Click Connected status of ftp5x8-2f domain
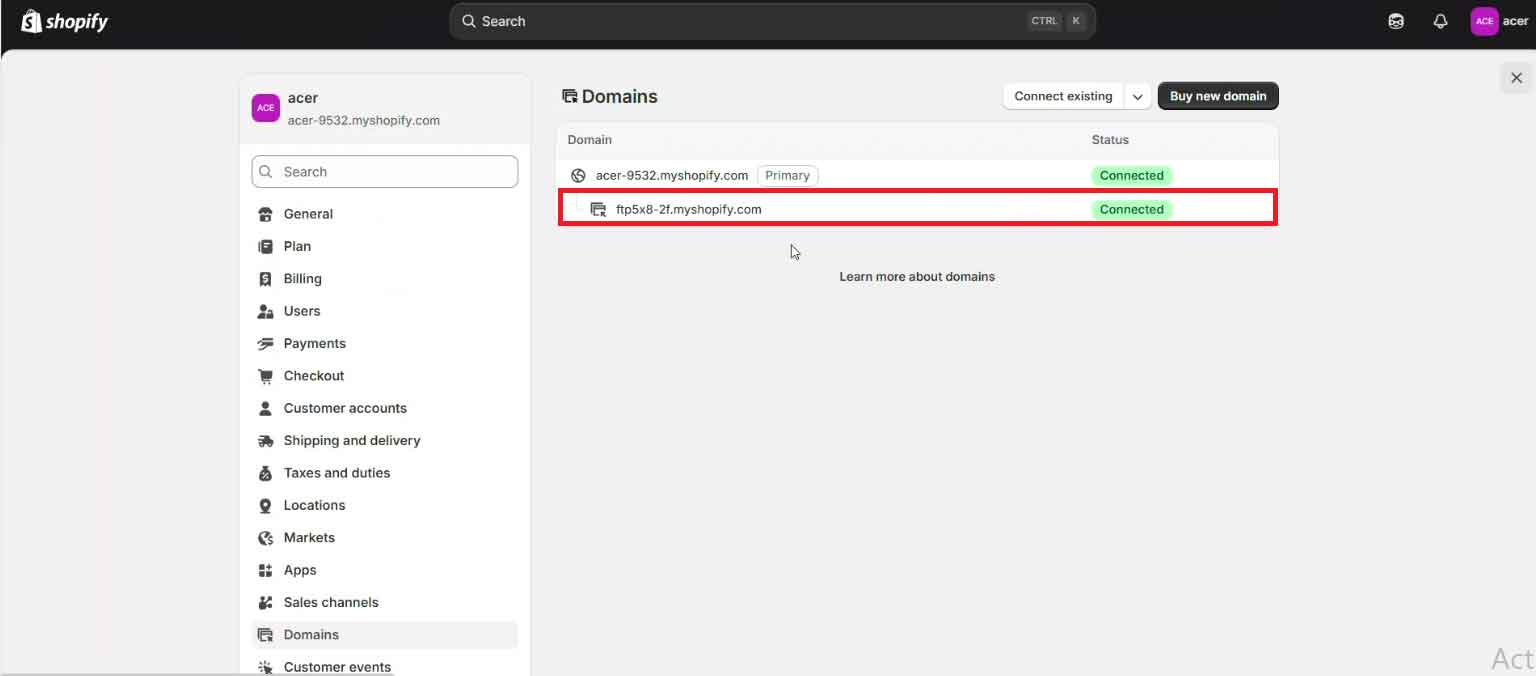The width and height of the screenshot is (1536, 676). pyautogui.click(x=1132, y=209)
